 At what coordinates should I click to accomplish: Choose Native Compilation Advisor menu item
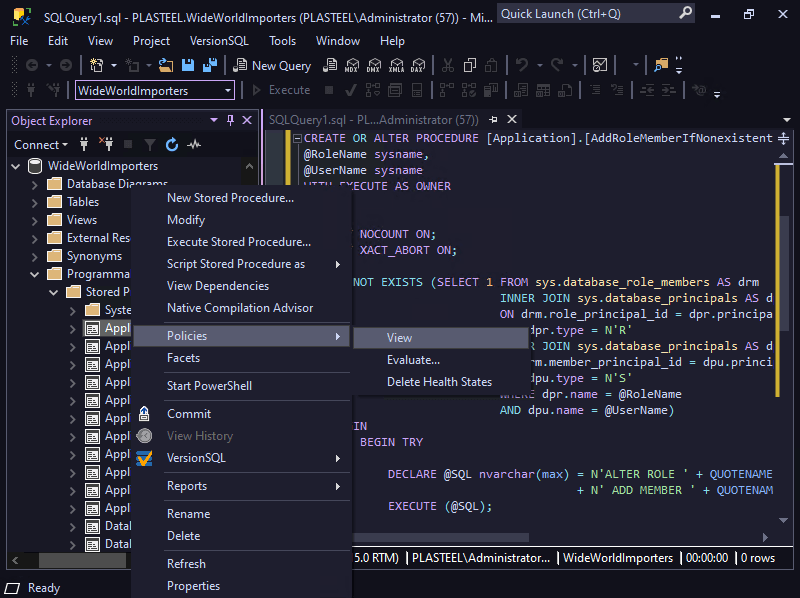240,308
